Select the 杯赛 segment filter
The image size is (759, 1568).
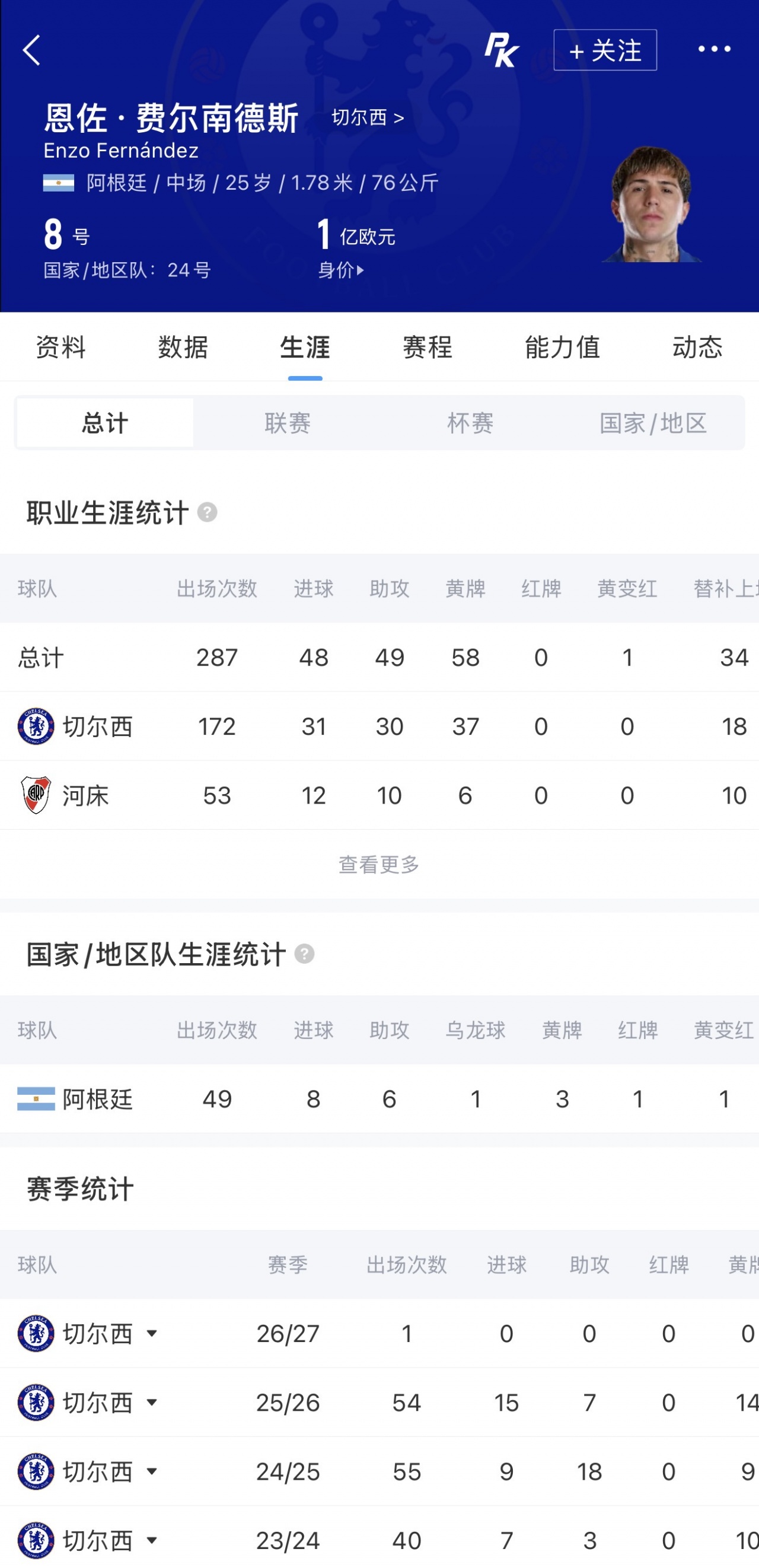coord(470,423)
